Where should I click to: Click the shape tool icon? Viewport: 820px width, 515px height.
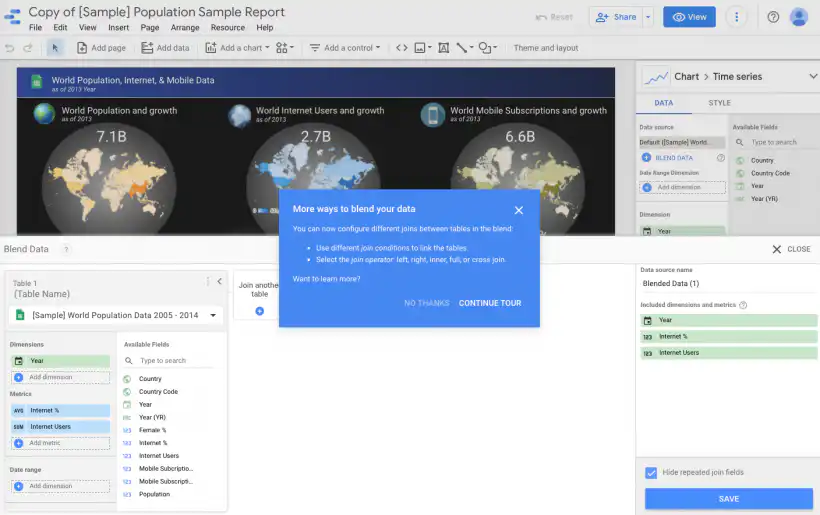click(x=487, y=48)
